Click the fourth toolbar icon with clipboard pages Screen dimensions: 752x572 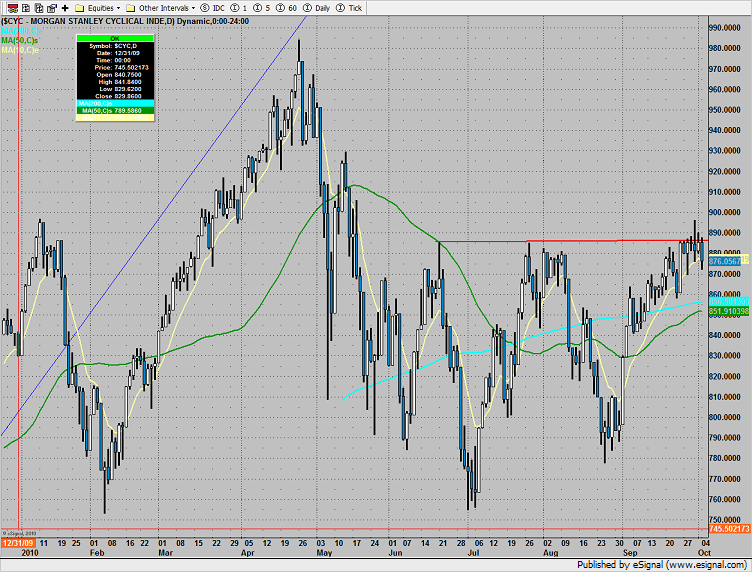52,8
